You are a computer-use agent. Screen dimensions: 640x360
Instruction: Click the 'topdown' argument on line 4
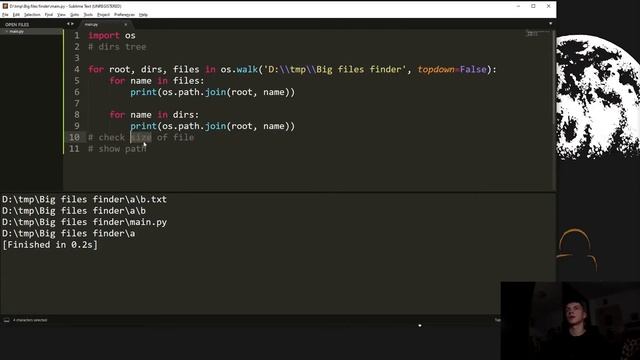[x=436, y=69]
